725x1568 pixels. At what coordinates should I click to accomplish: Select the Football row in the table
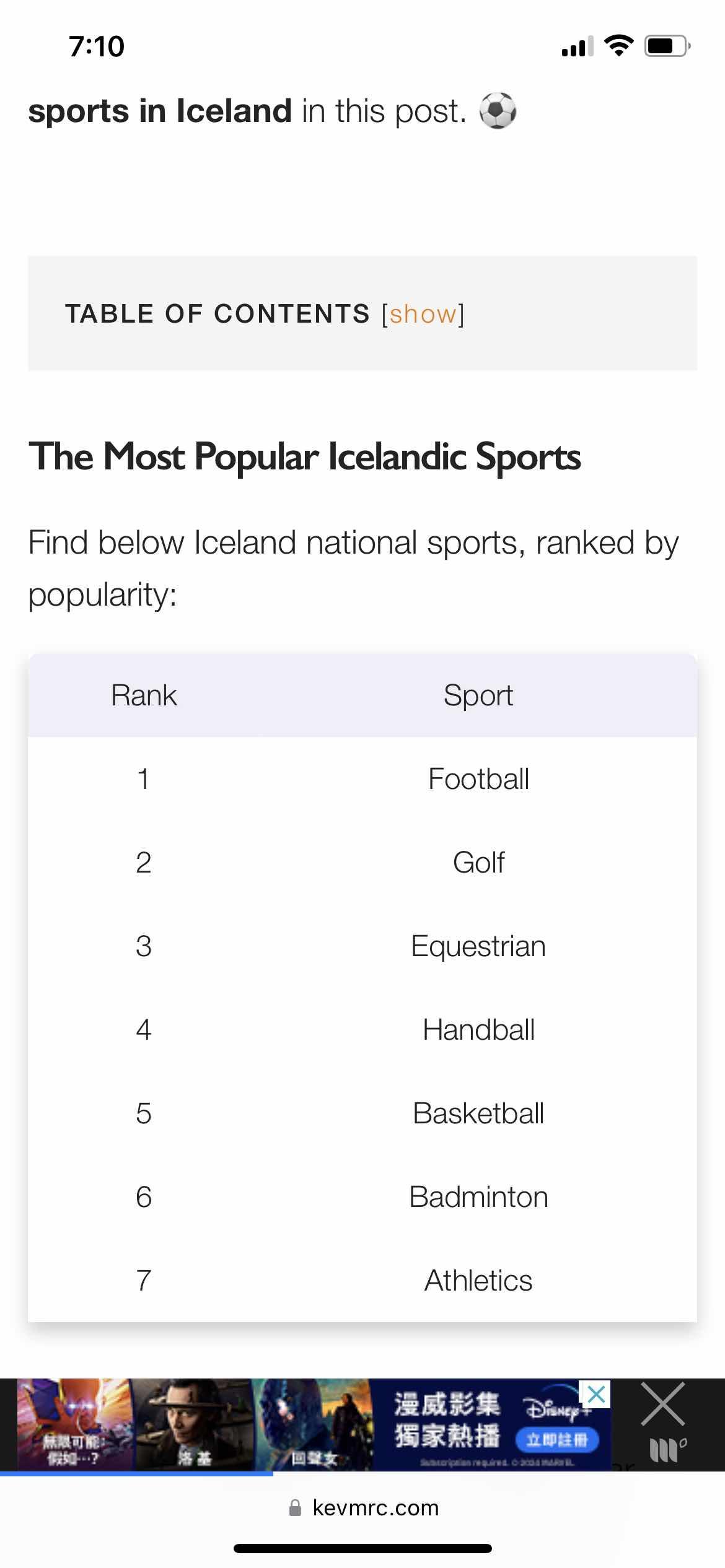coord(478,779)
